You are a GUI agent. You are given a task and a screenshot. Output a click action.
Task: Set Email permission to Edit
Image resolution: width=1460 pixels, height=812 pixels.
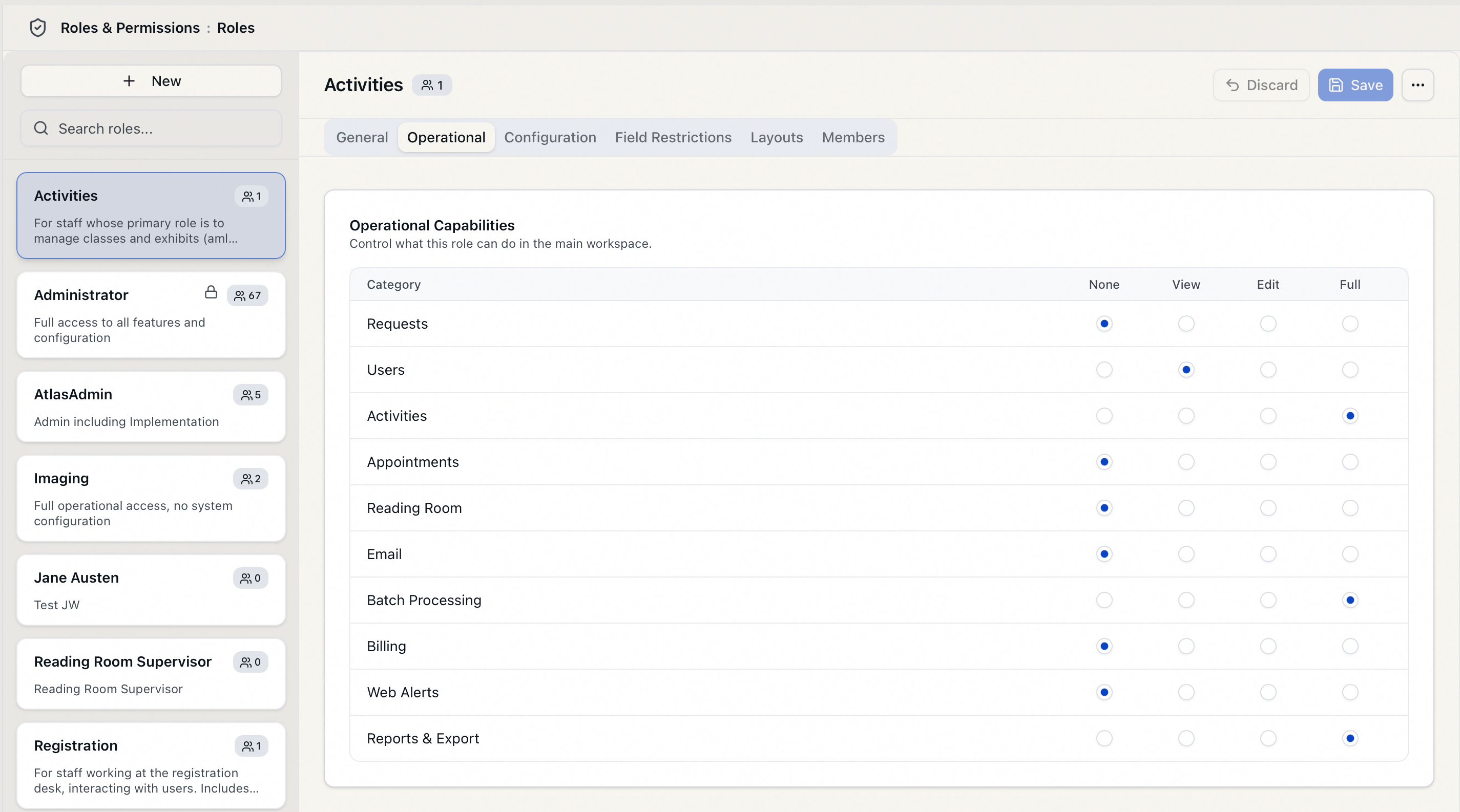1268,554
